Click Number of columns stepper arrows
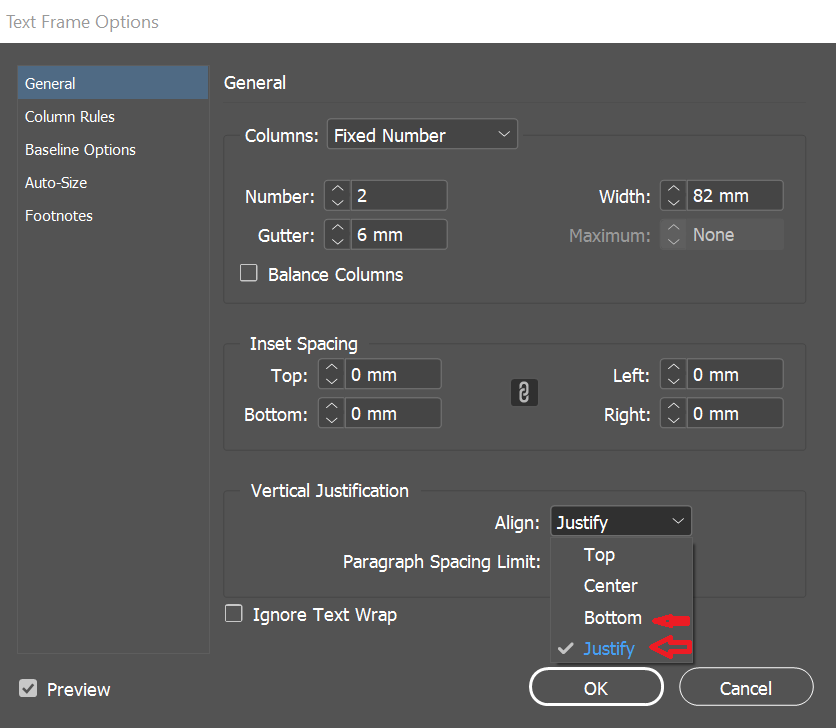836x728 pixels. point(337,196)
